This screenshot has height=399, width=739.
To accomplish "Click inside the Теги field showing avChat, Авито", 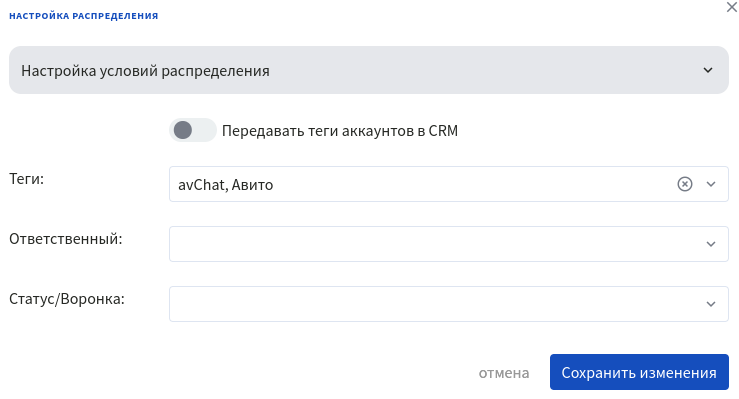I will (x=449, y=184).
